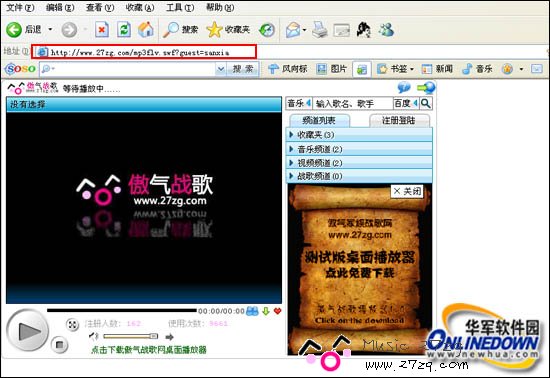This screenshot has height=378, width=550.
Task: Click the red heart favorite icon
Action: point(277,311)
